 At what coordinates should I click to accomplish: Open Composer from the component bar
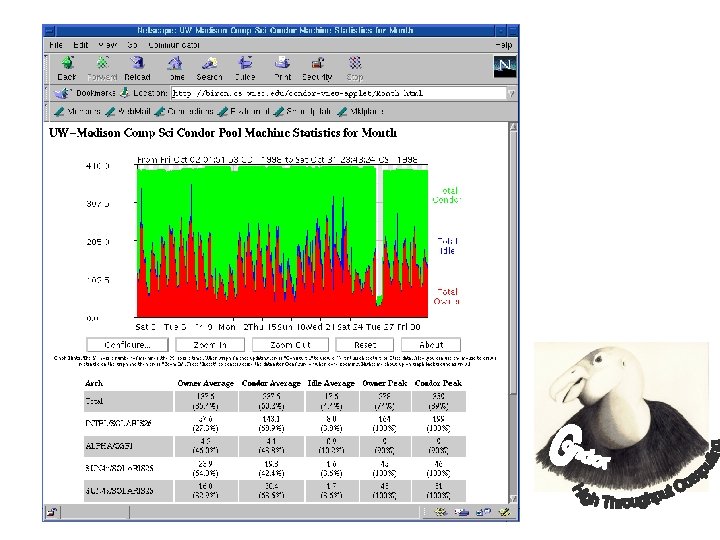pos(504,512)
